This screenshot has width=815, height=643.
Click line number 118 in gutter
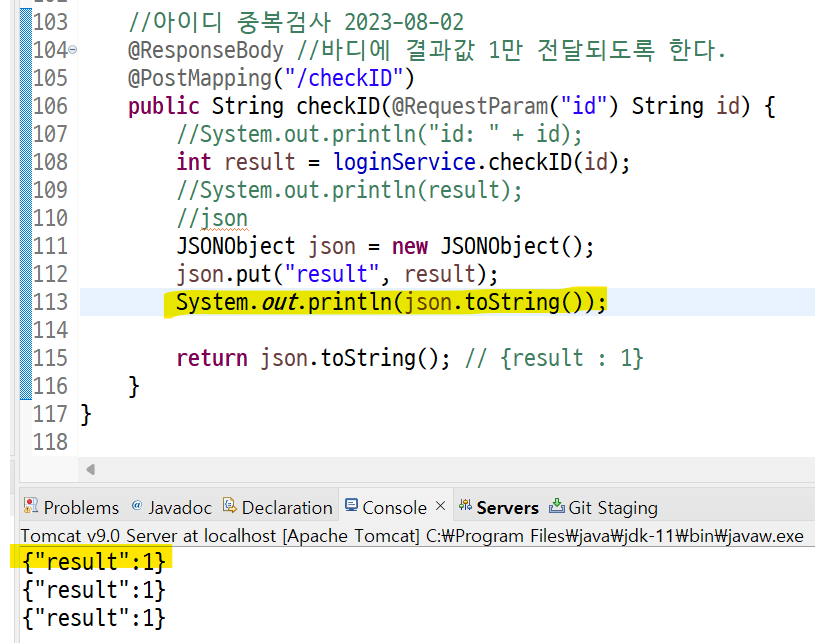[x=50, y=442]
